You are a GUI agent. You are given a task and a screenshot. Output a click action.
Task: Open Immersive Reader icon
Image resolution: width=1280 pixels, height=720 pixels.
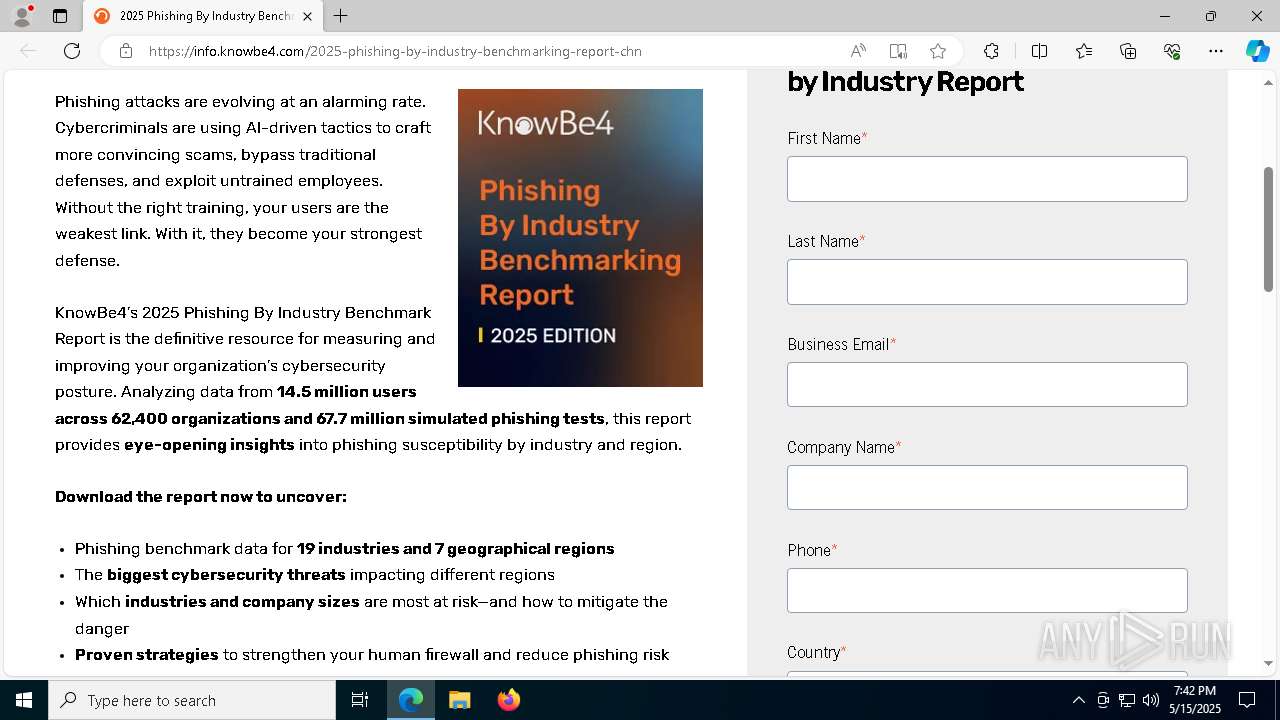pyautogui.click(x=898, y=51)
